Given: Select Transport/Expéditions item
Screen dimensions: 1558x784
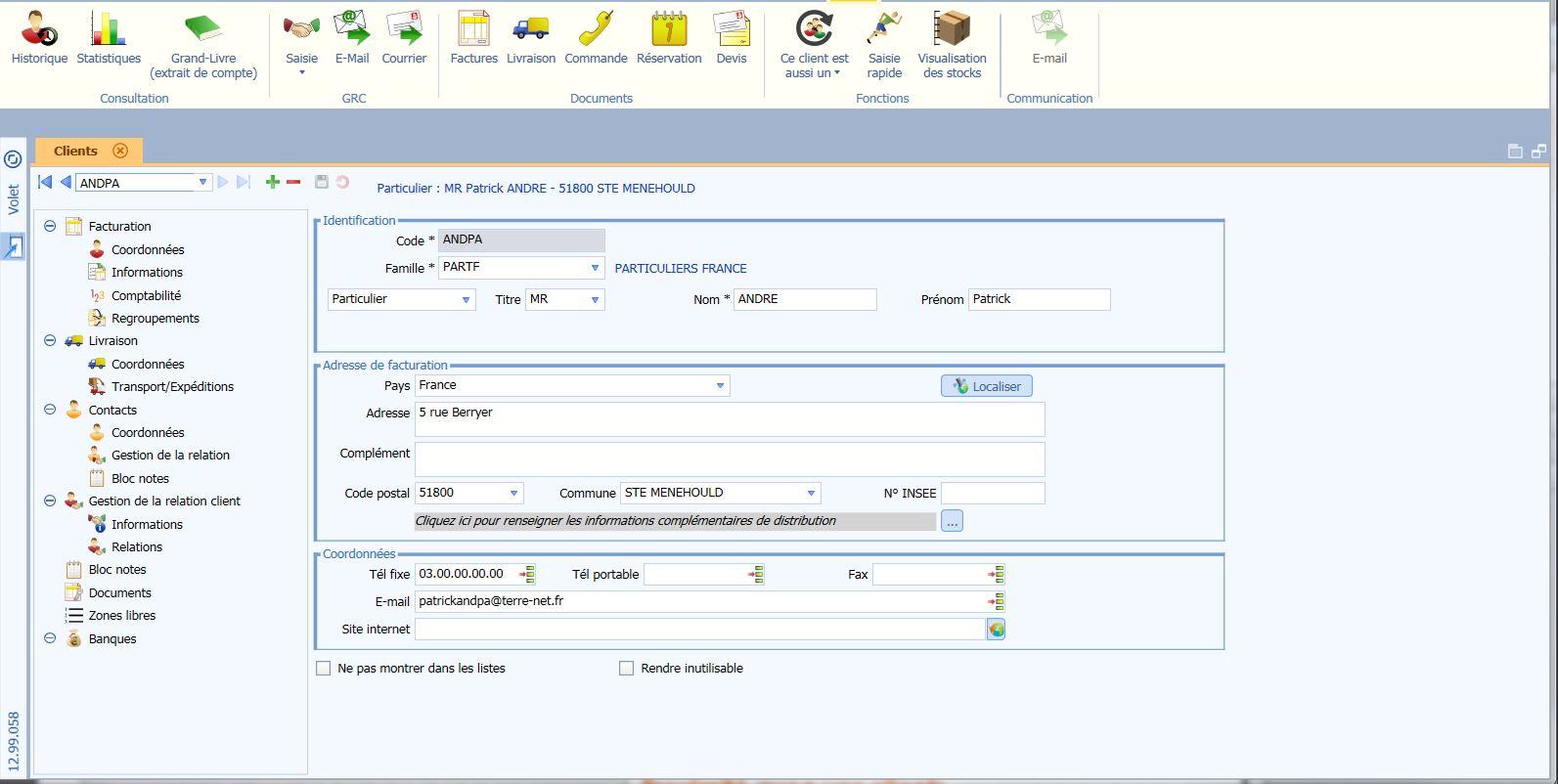Looking at the screenshot, I should click(x=172, y=386).
